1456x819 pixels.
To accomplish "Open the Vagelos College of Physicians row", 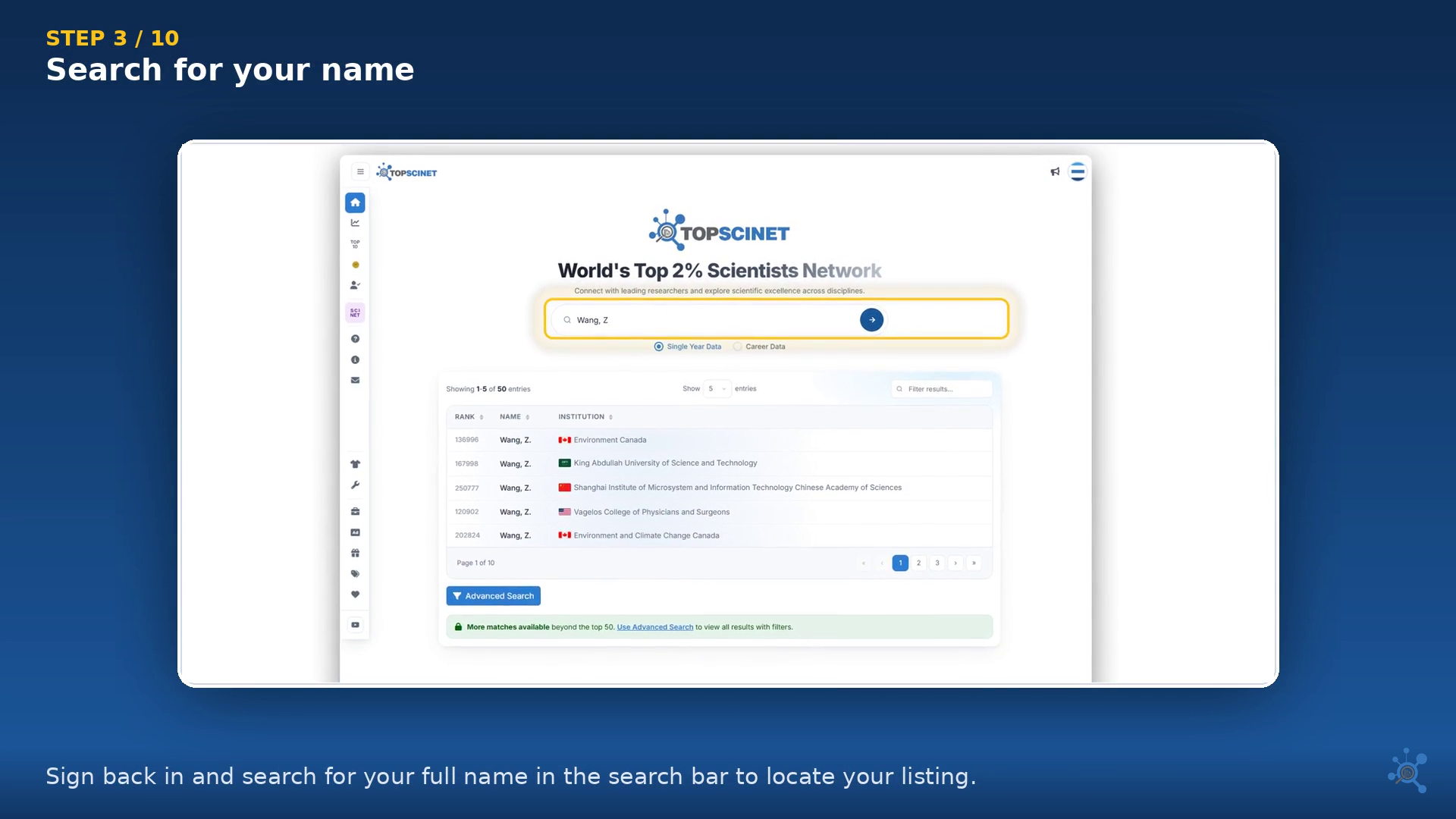I will point(719,512).
